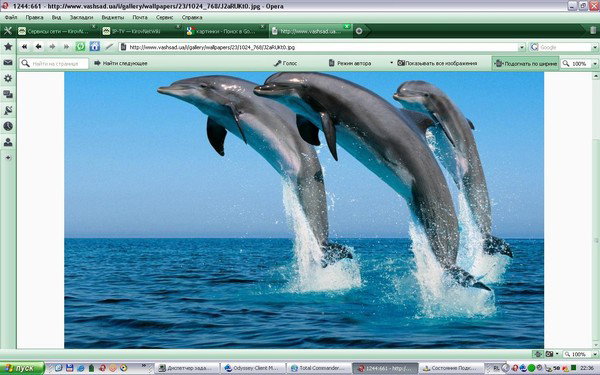Open the Transfers panel below the chat icon

pos(8,111)
